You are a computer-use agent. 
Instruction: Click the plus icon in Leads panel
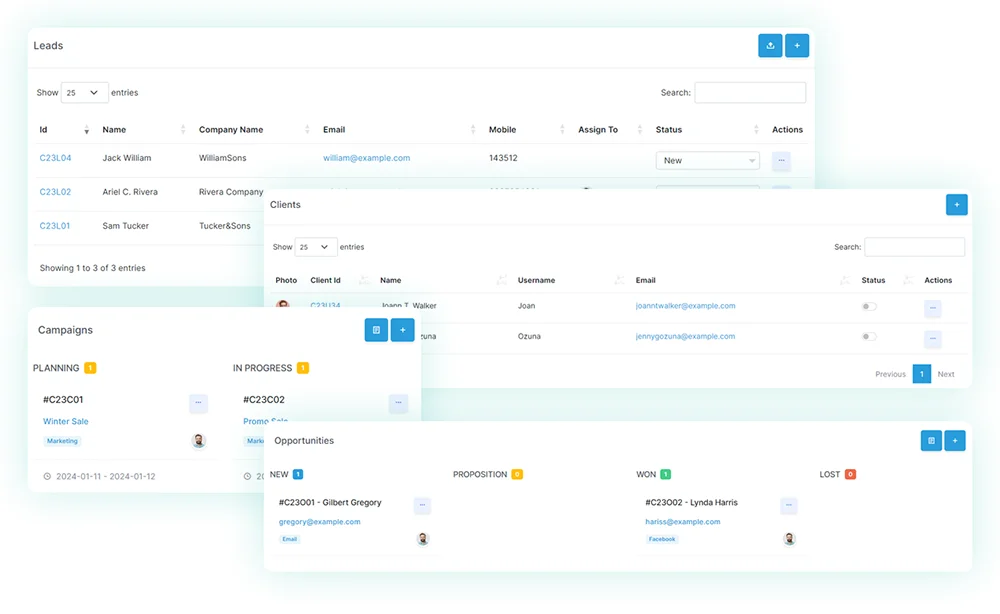(x=797, y=46)
